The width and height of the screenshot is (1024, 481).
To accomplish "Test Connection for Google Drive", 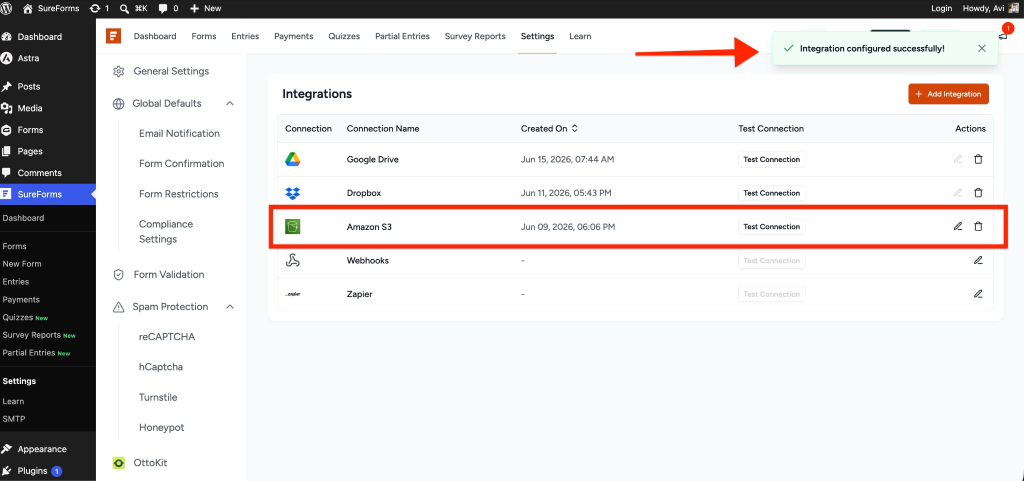I will (771, 159).
